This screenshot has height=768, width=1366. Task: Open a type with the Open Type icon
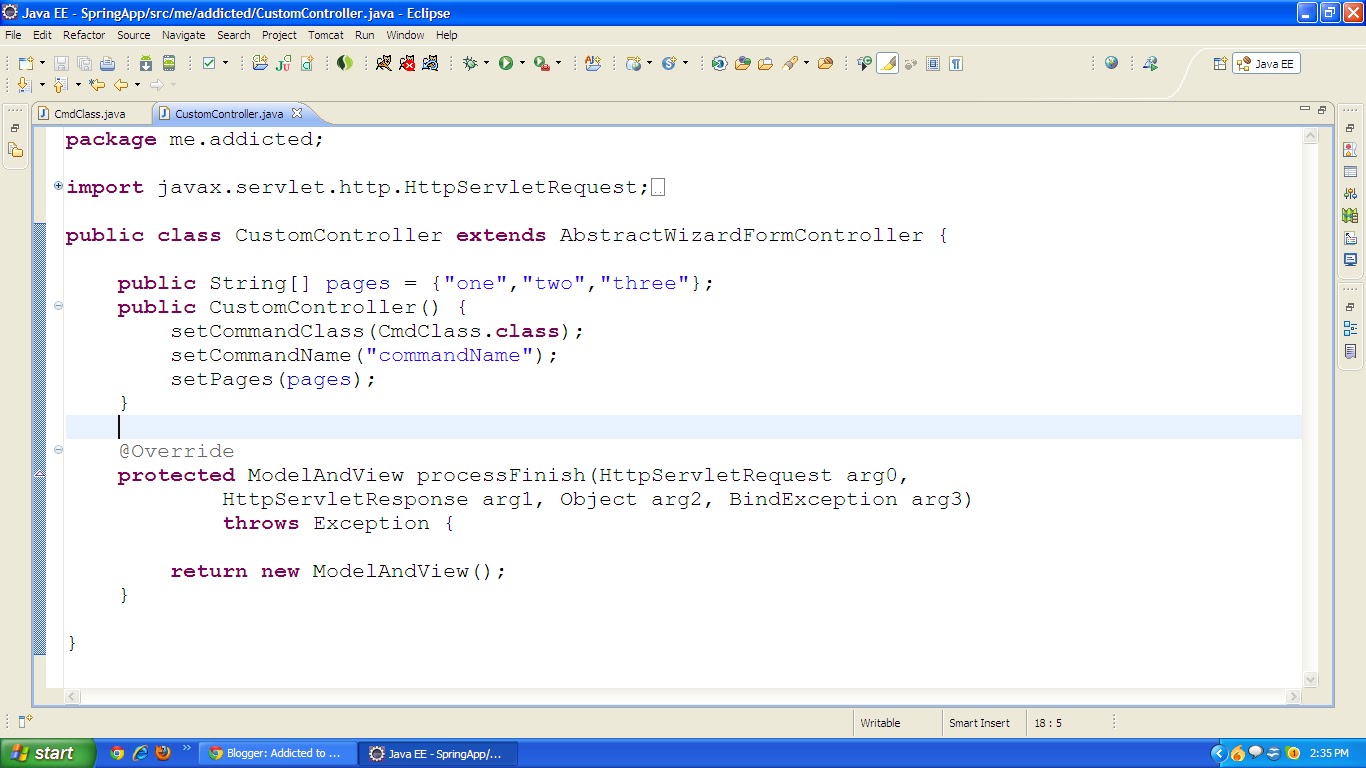743,63
